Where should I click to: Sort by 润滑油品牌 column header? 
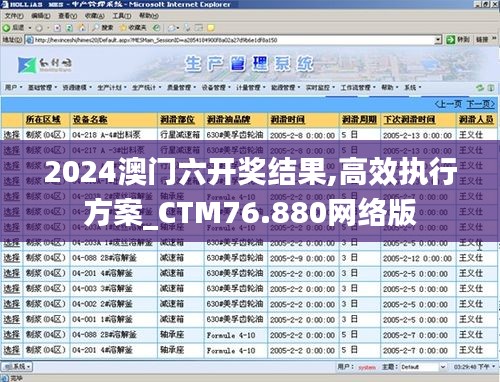click(x=228, y=119)
